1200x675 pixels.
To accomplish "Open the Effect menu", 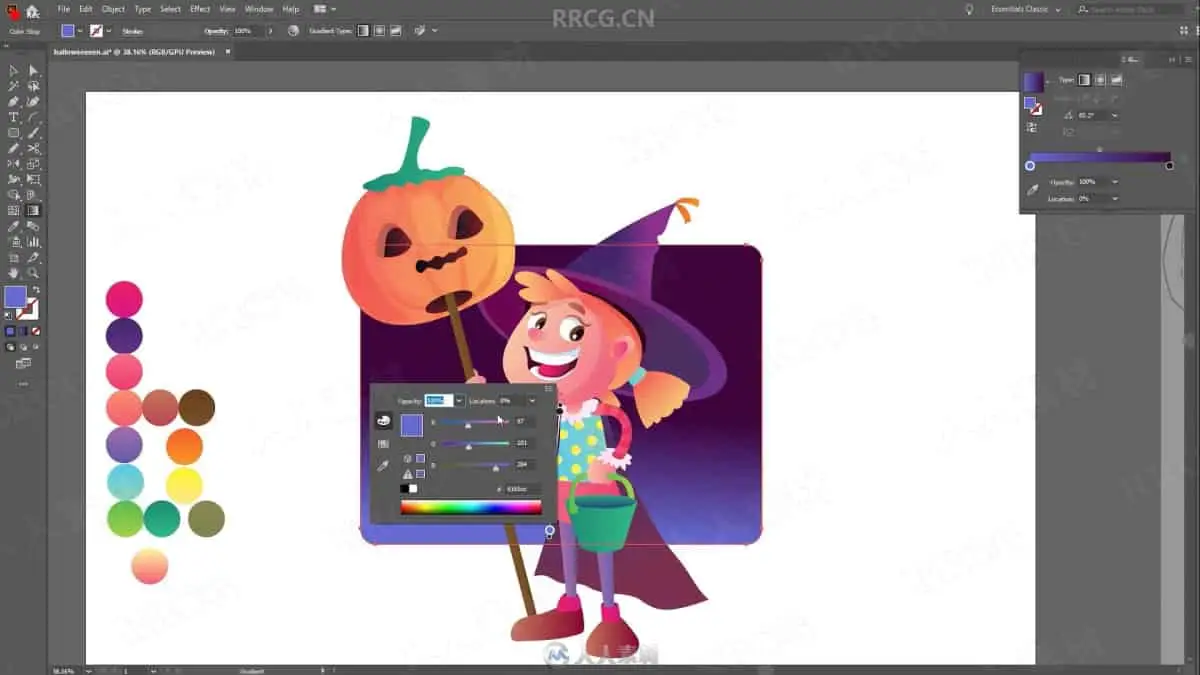I will (x=200, y=9).
